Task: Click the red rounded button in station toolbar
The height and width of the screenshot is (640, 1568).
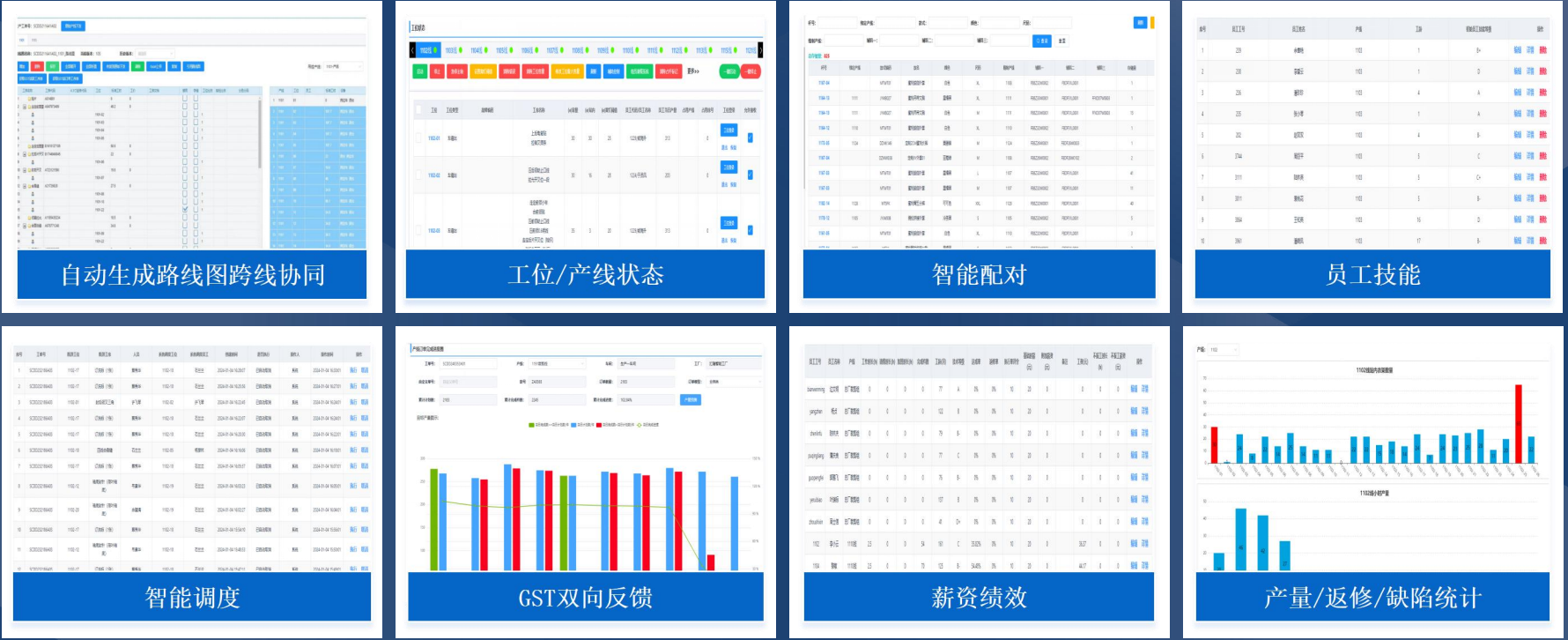Action: coord(751,71)
